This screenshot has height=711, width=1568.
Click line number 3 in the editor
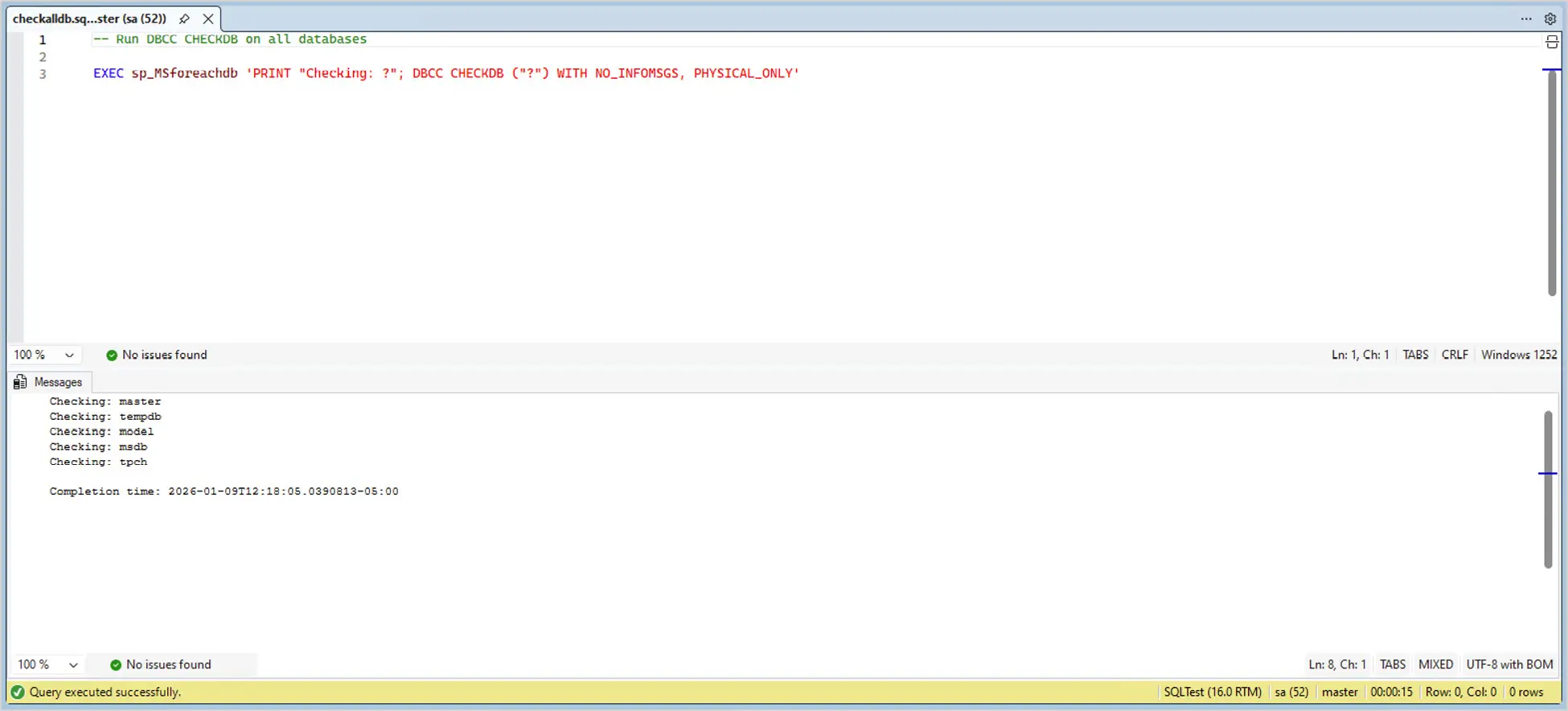coord(43,74)
